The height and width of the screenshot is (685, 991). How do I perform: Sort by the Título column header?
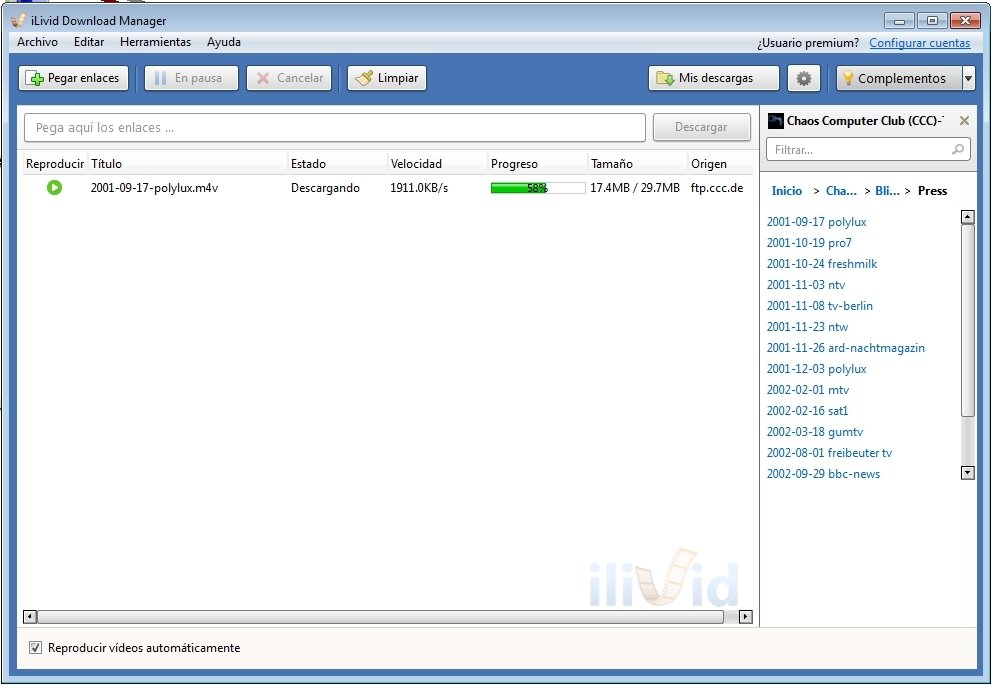[187, 164]
